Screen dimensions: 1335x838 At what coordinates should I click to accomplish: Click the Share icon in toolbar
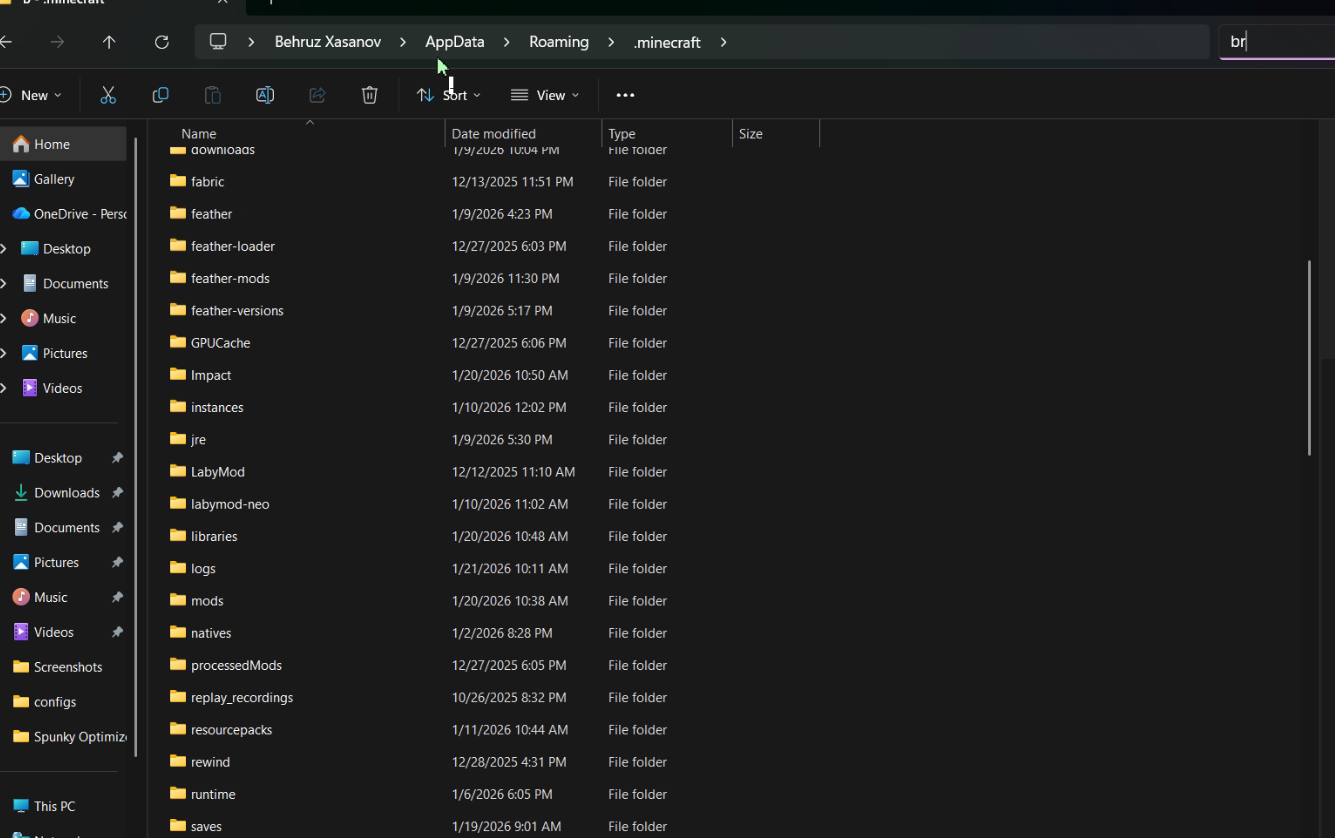click(317, 95)
